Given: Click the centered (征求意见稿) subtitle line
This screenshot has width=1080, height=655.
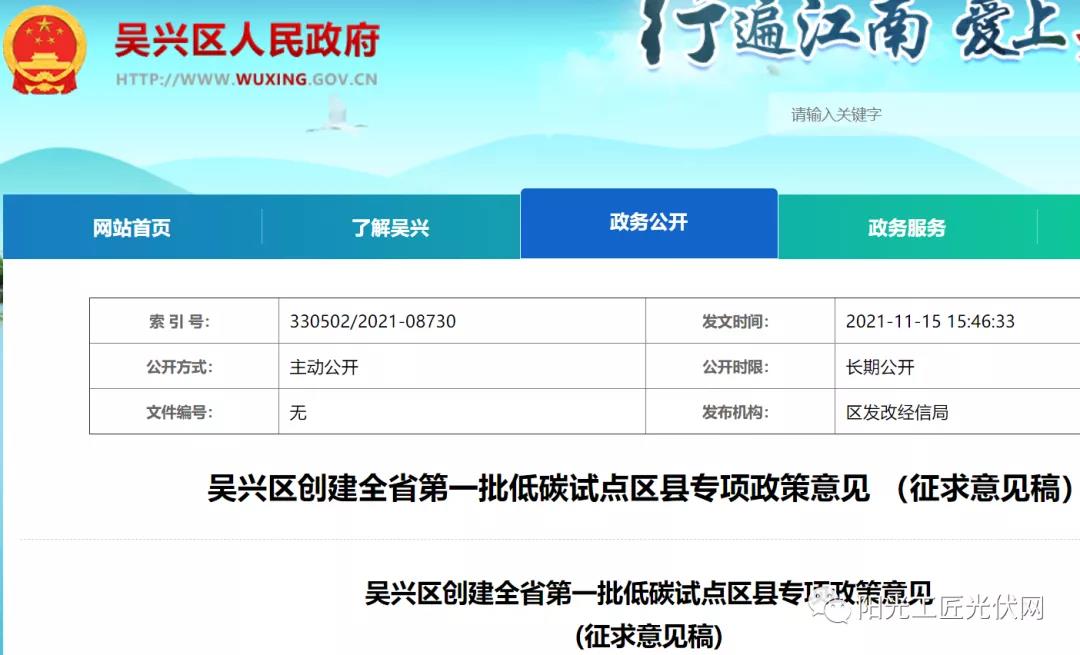Looking at the screenshot, I should [x=648, y=636].
